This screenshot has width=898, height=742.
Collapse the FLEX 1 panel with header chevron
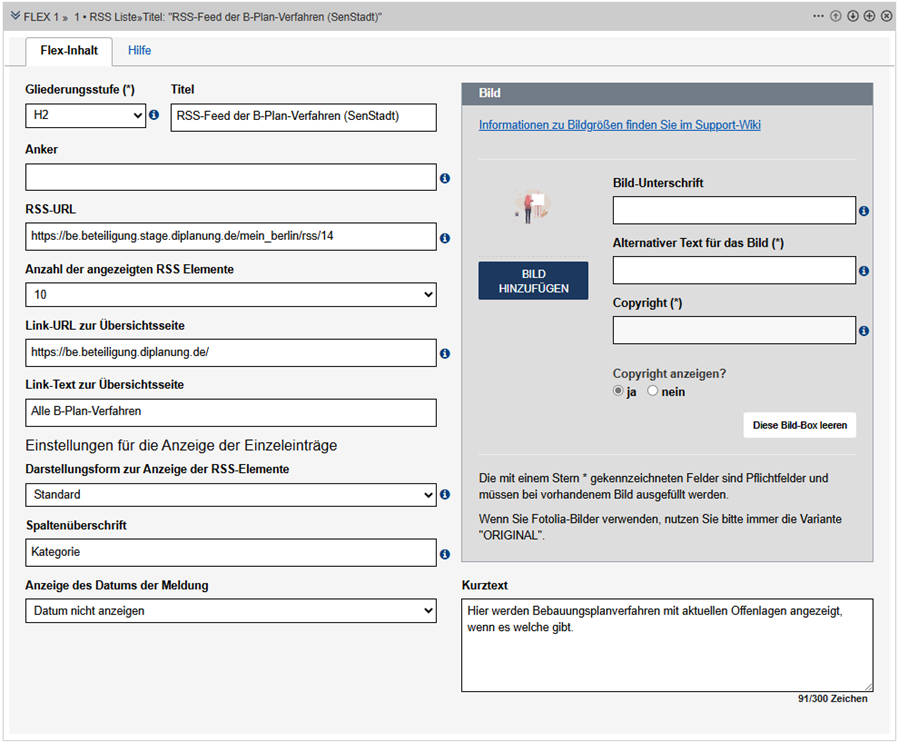click(15, 17)
